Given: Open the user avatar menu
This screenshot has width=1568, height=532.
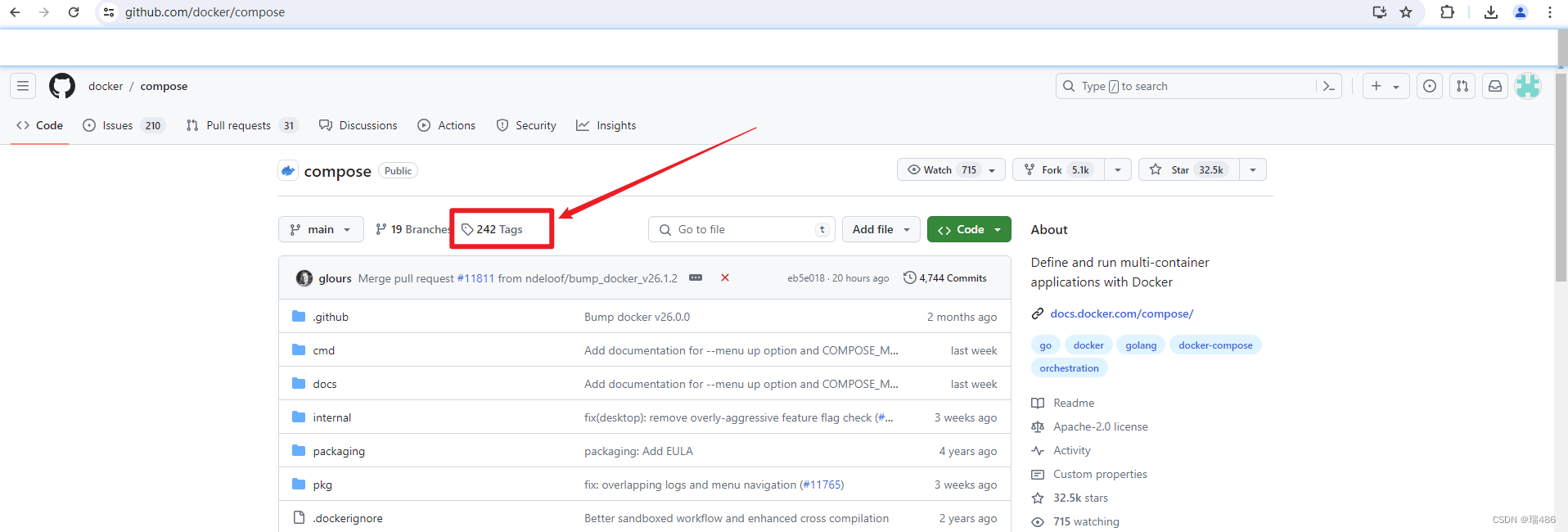Looking at the screenshot, I should 1528,86.
